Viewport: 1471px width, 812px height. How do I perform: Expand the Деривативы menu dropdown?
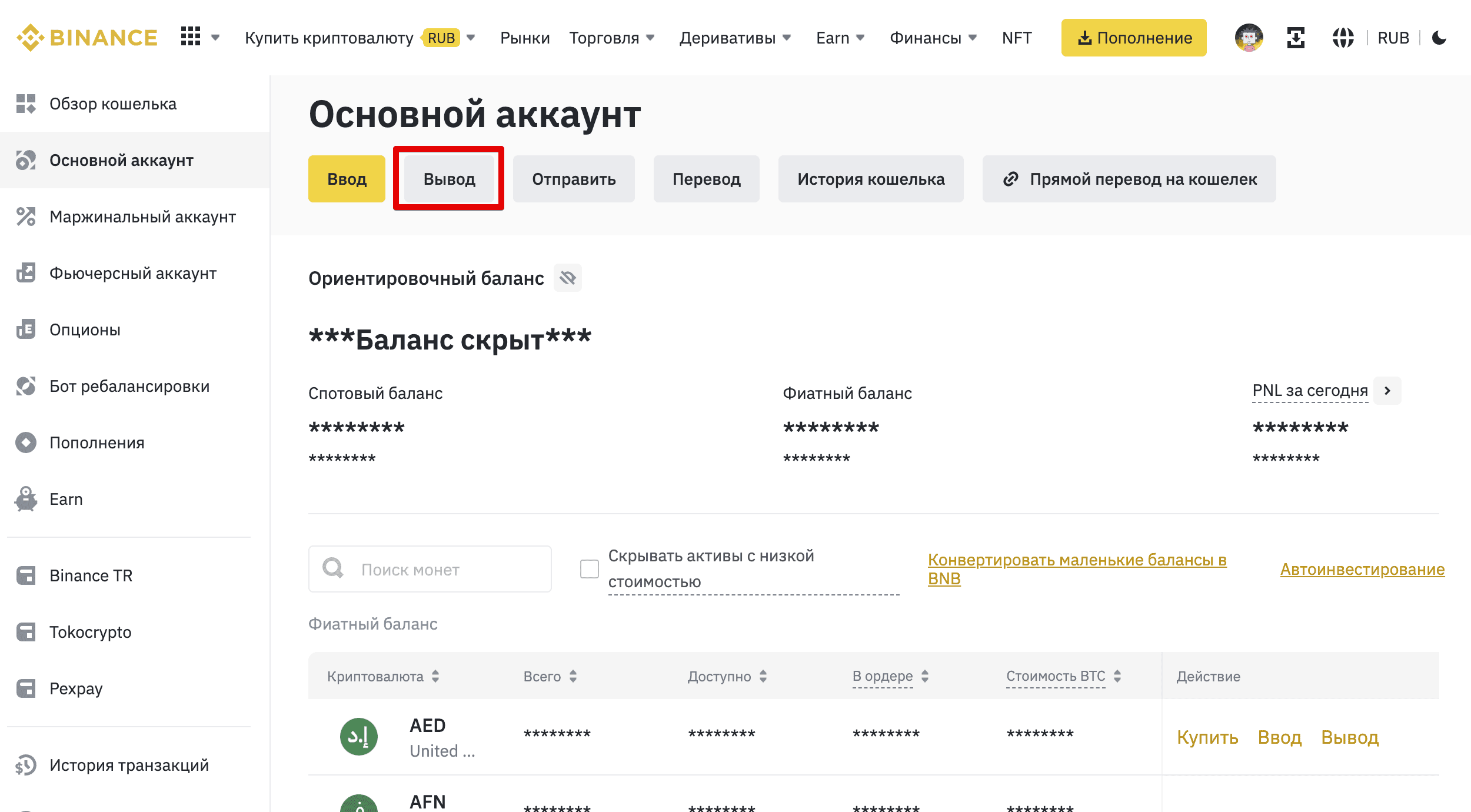pyautogui.click(x=787, y=38)
